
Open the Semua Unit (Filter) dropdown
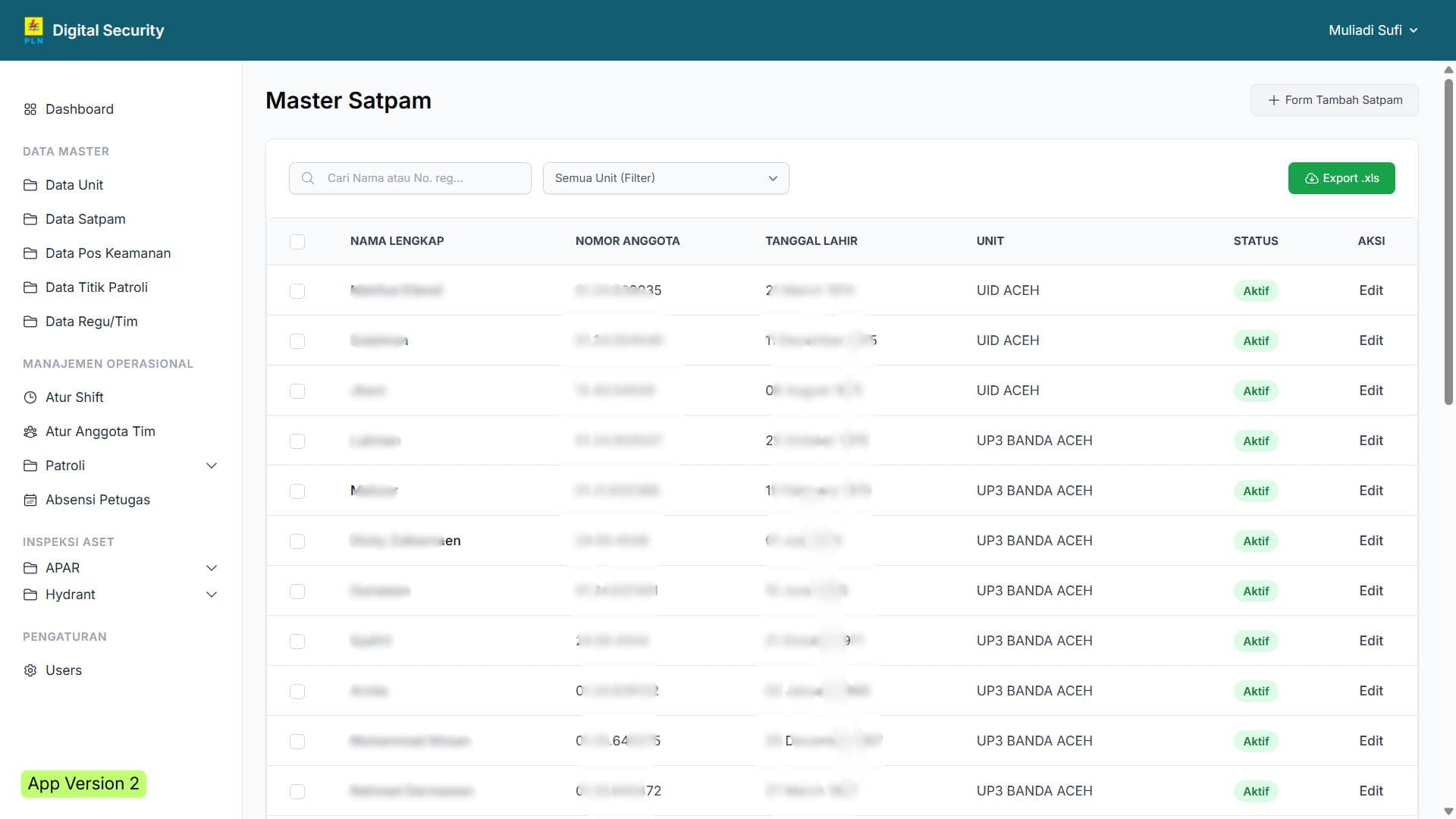tap(666, 178)
